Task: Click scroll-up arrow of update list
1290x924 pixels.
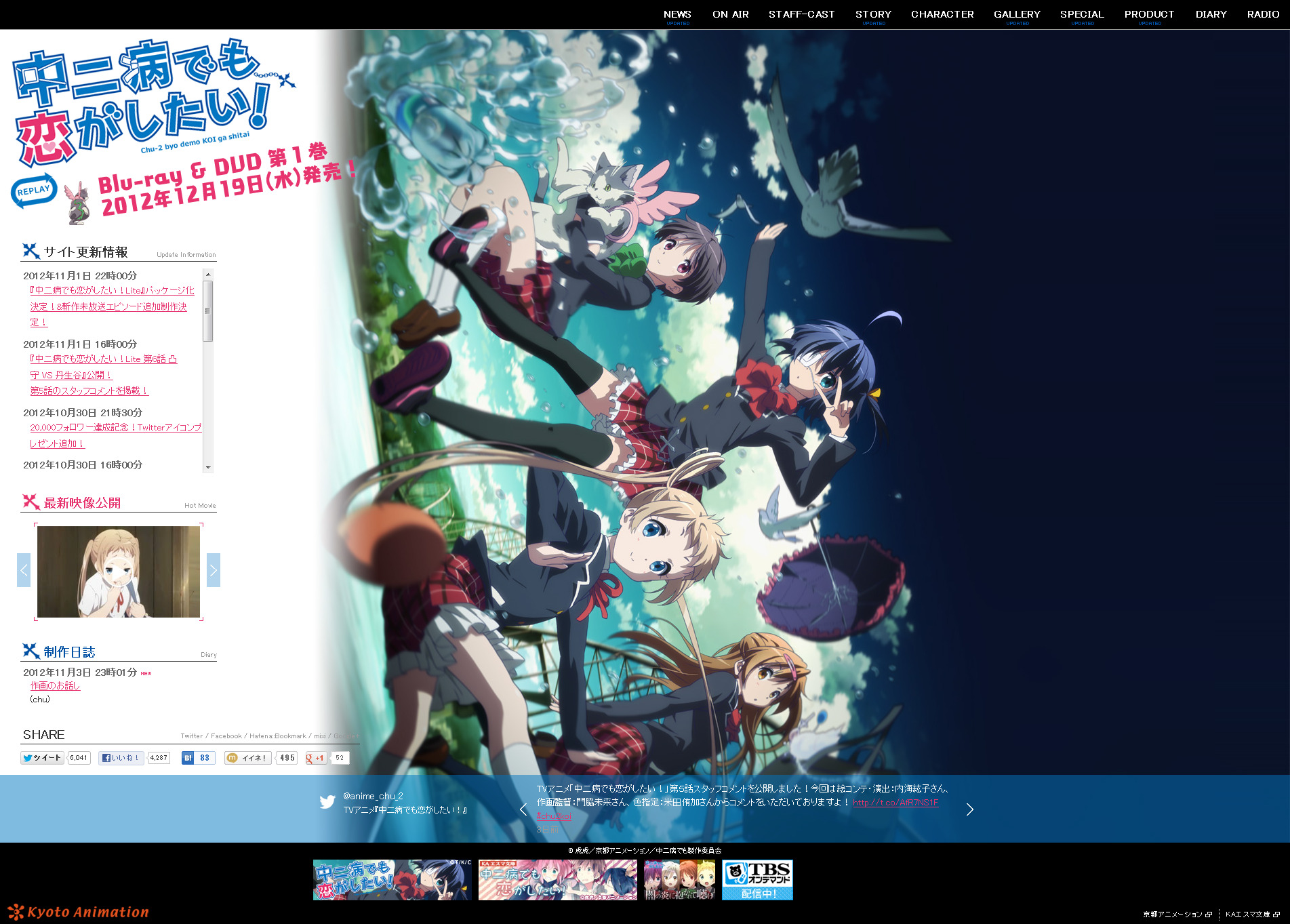Action: (x=208, y=275)
